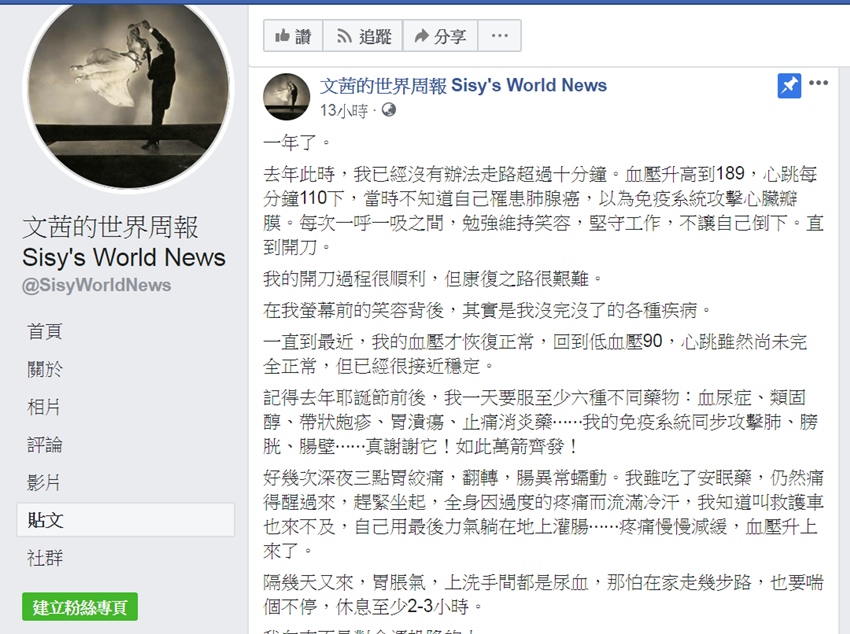
Task: Open the post author's small profile picture
Action: point(286,96)
